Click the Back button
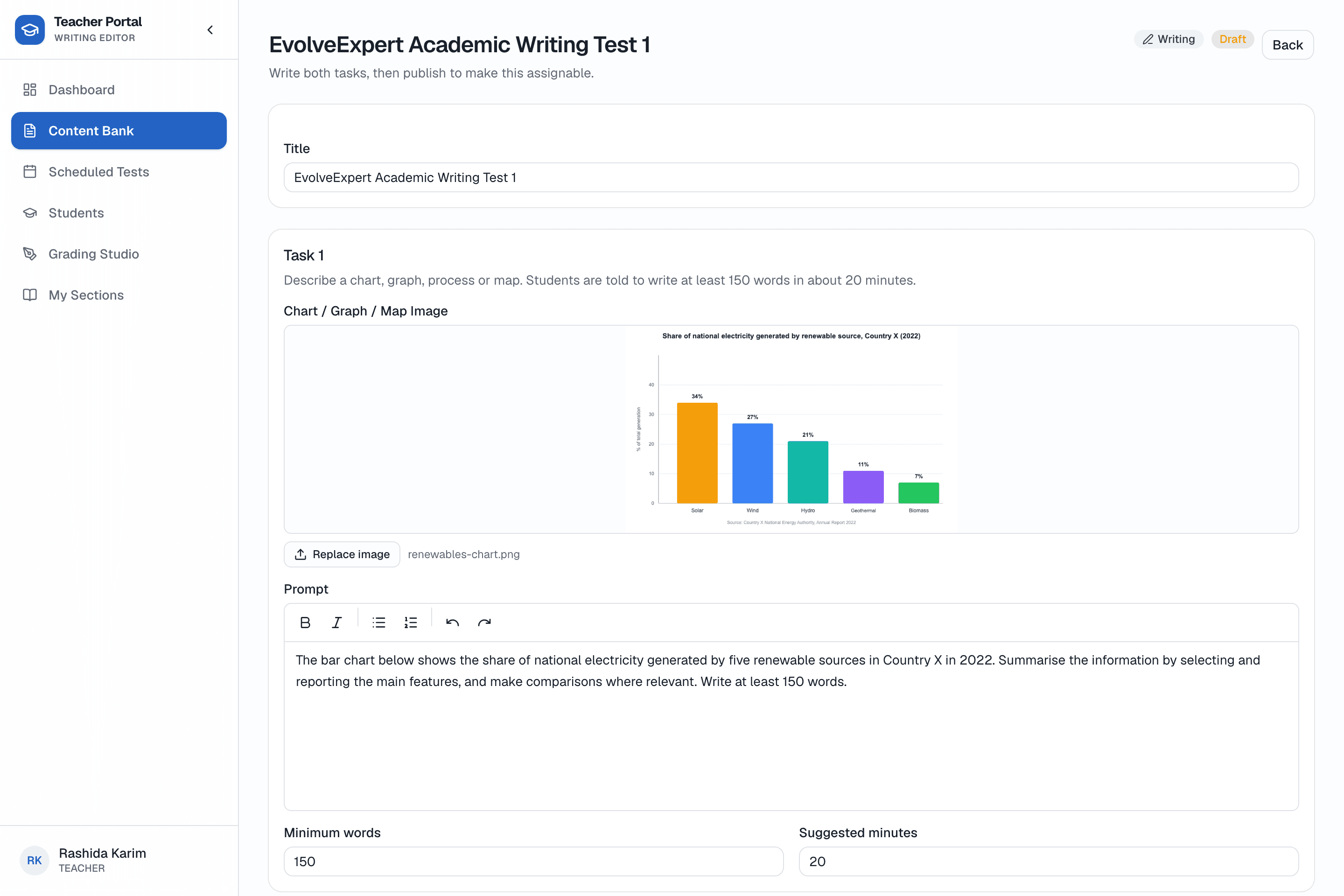The width and height of the screenshot is (1344, 896). (x=1288, y=45)
